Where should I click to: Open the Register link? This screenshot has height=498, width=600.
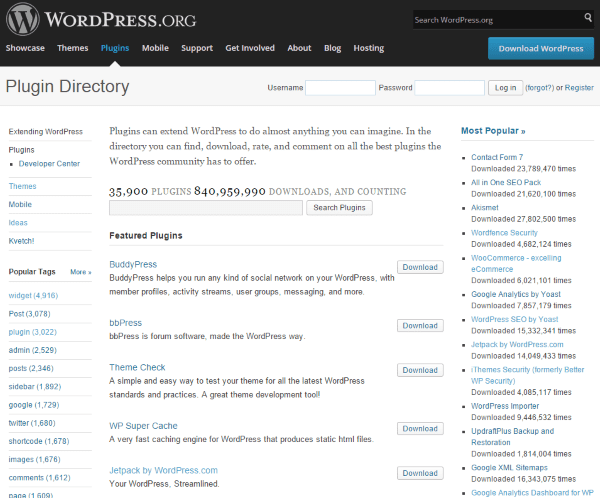[579, 88]
